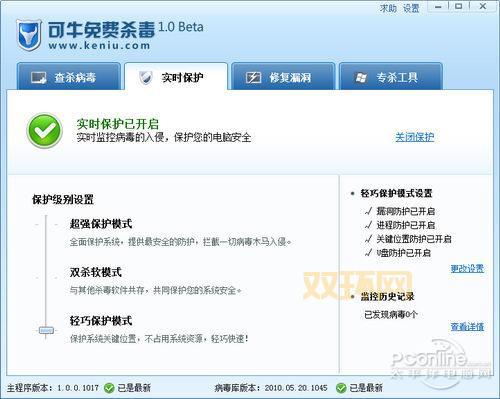
Task: Click the 病毒库版本: 2010.05.20.1045 text
Action: [271, 388]
